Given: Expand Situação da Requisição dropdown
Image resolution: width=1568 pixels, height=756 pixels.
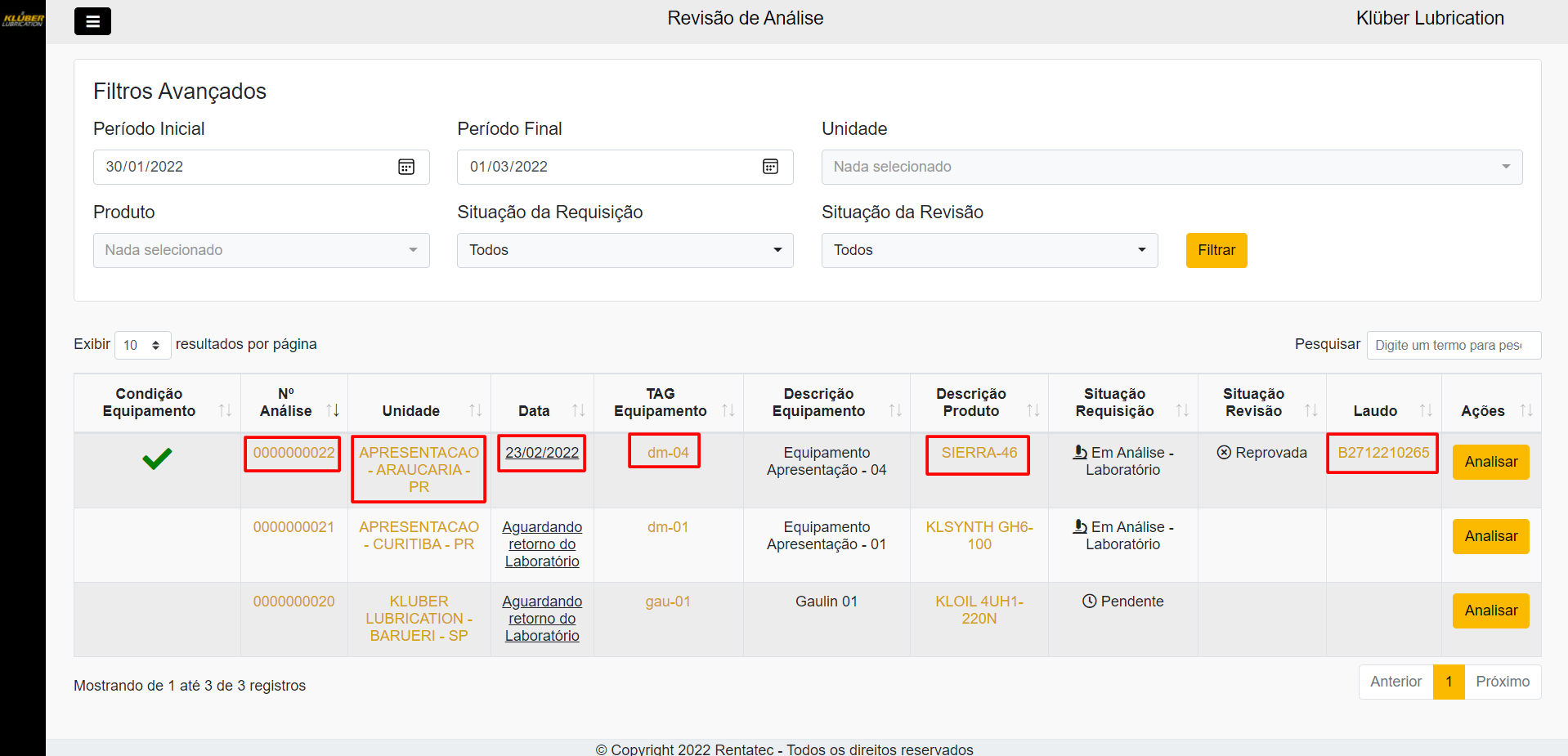Looking at the screenshot, I should 625,250.
